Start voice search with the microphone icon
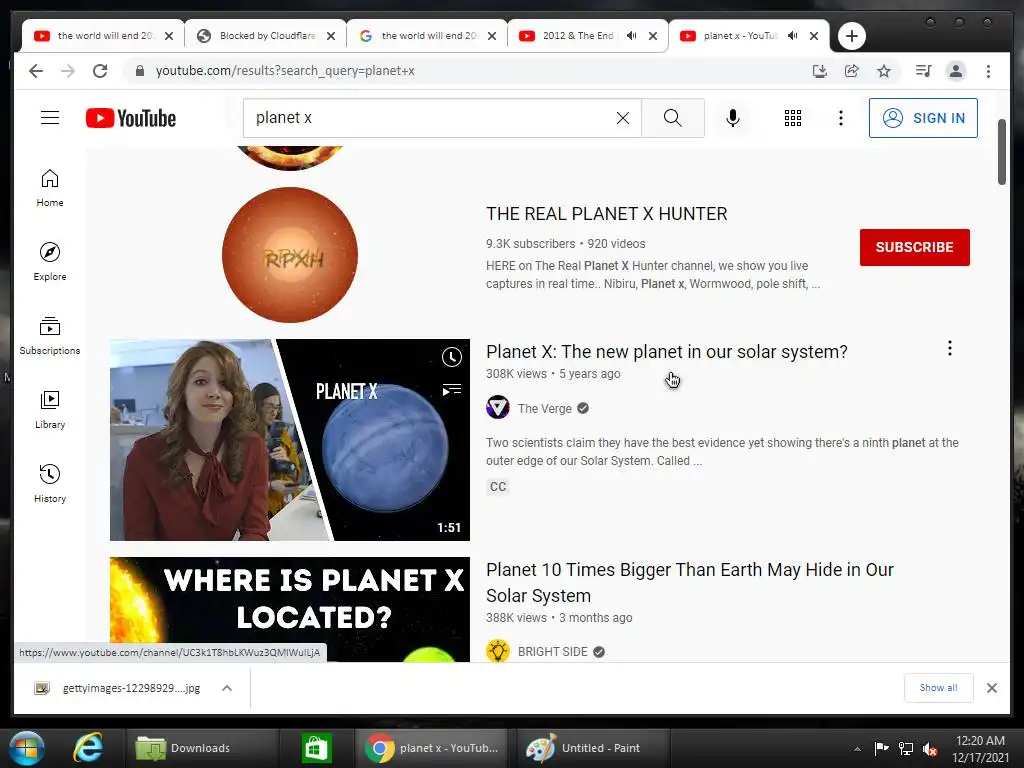The height and width of the screenshot is (768, 1024). tap(733, 118)
